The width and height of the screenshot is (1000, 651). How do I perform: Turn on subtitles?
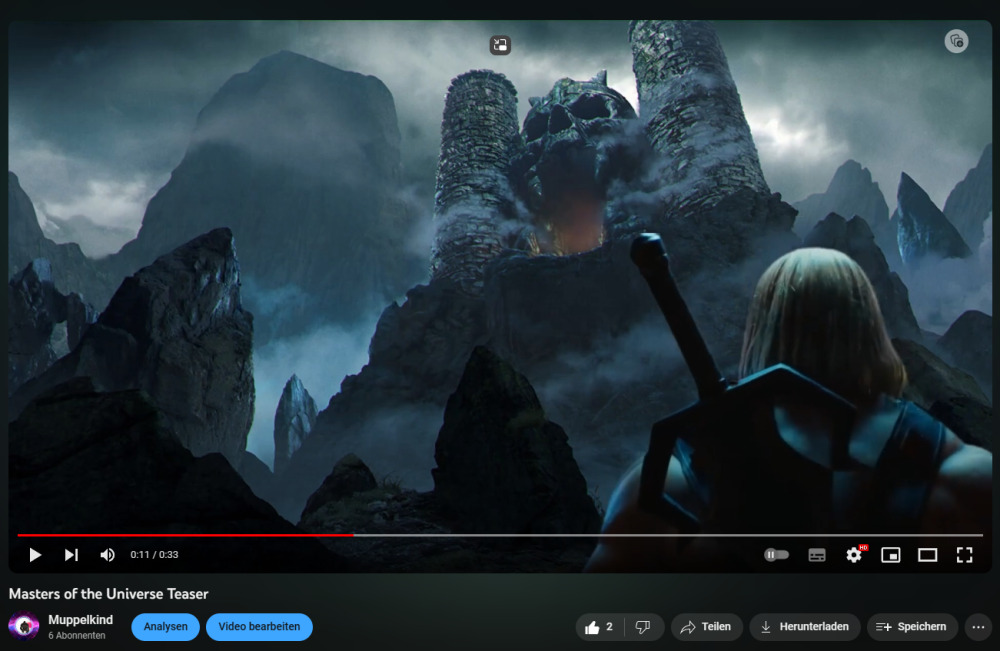(x=817, y=555)
